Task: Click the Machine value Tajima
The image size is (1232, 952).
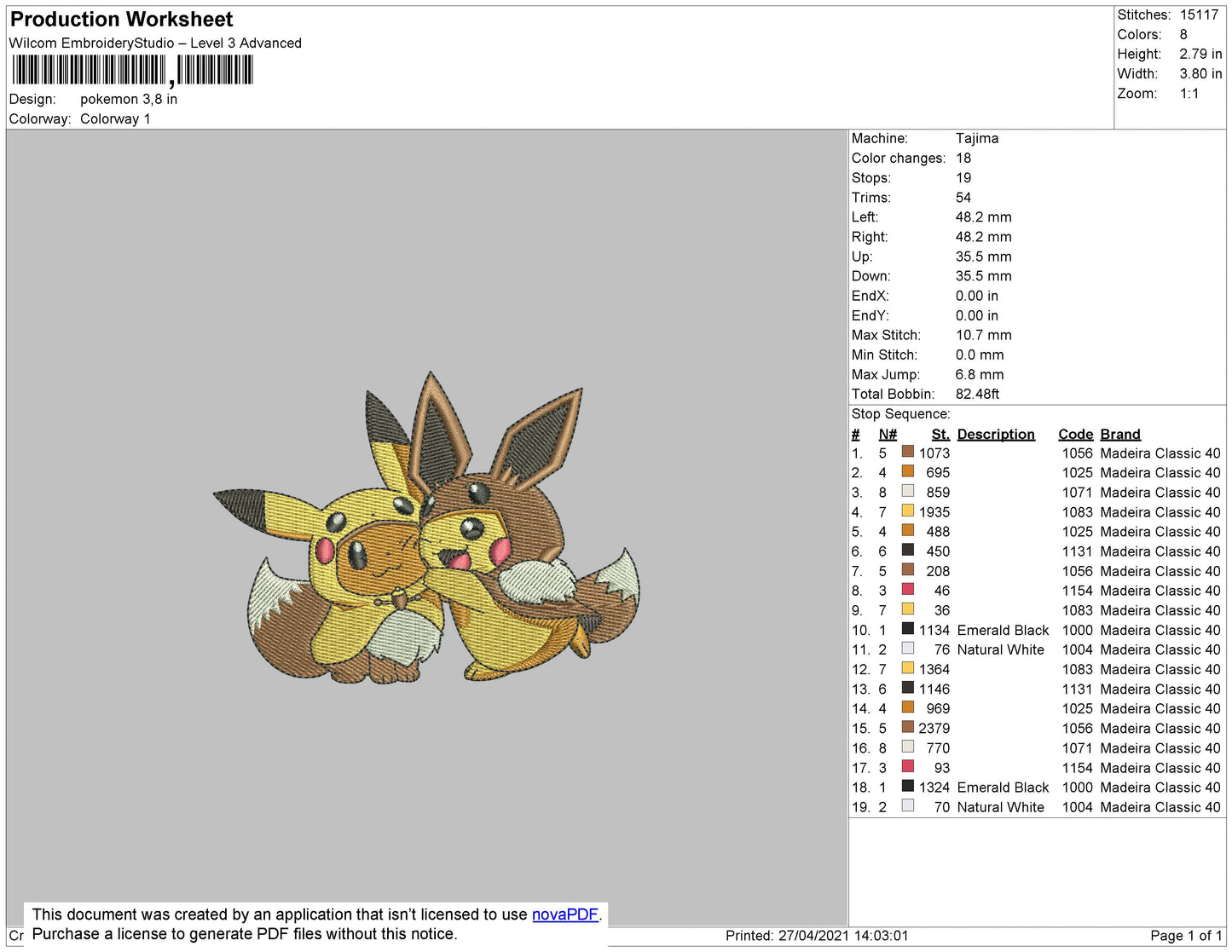Action: (x=977, y=138)
